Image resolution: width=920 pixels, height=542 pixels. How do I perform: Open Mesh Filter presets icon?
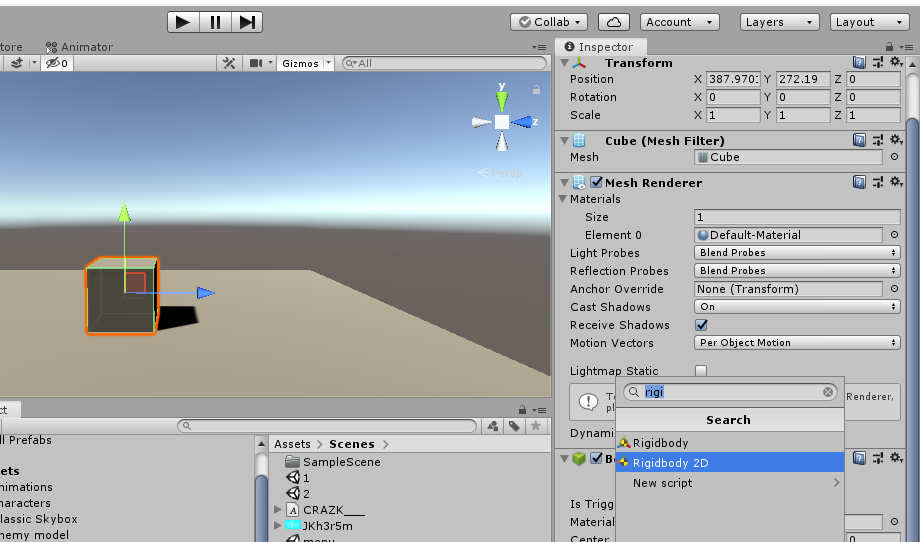click(x=878, y=140)
